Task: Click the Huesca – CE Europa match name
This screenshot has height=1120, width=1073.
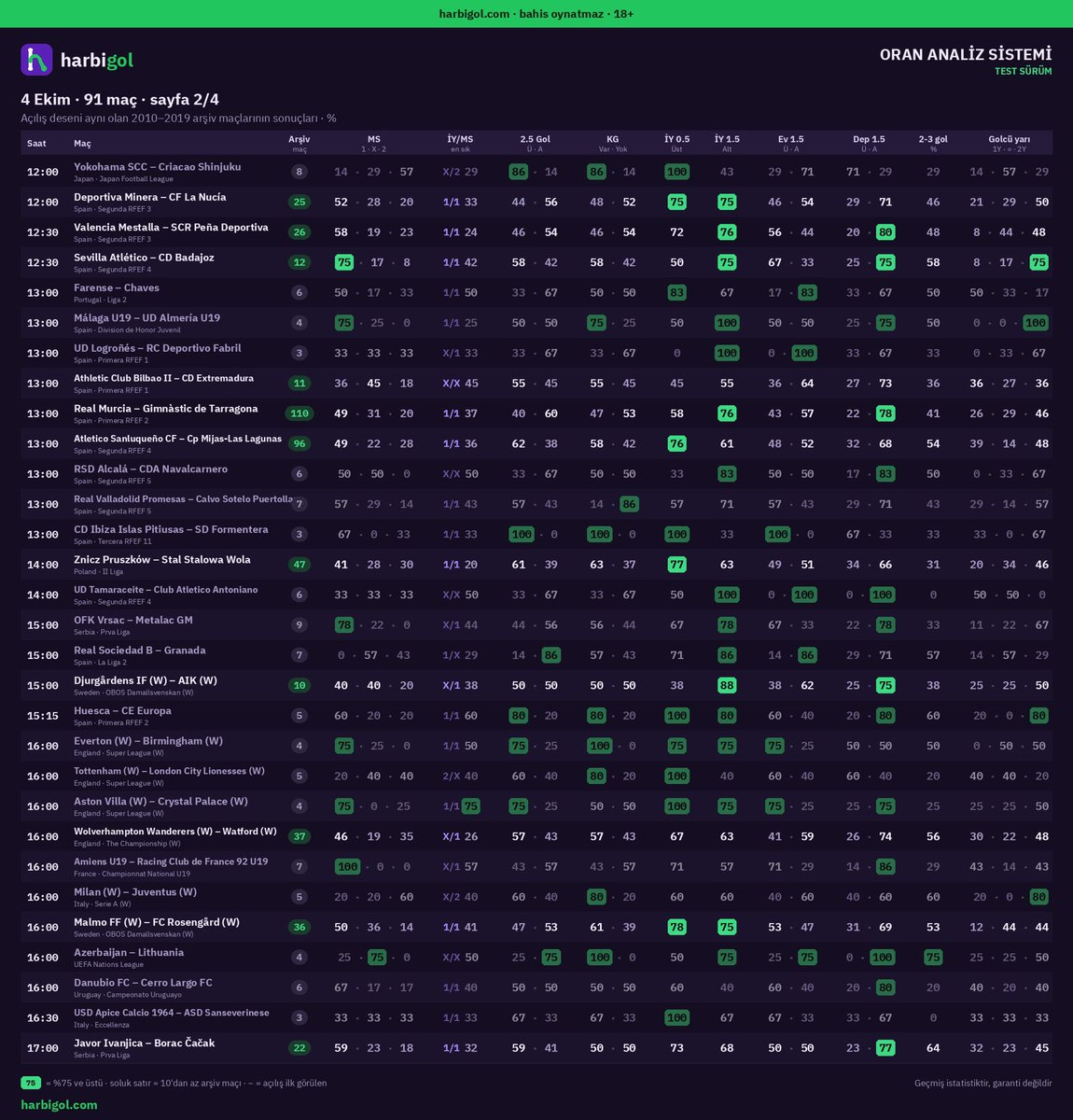Action: tap(122, 710)
